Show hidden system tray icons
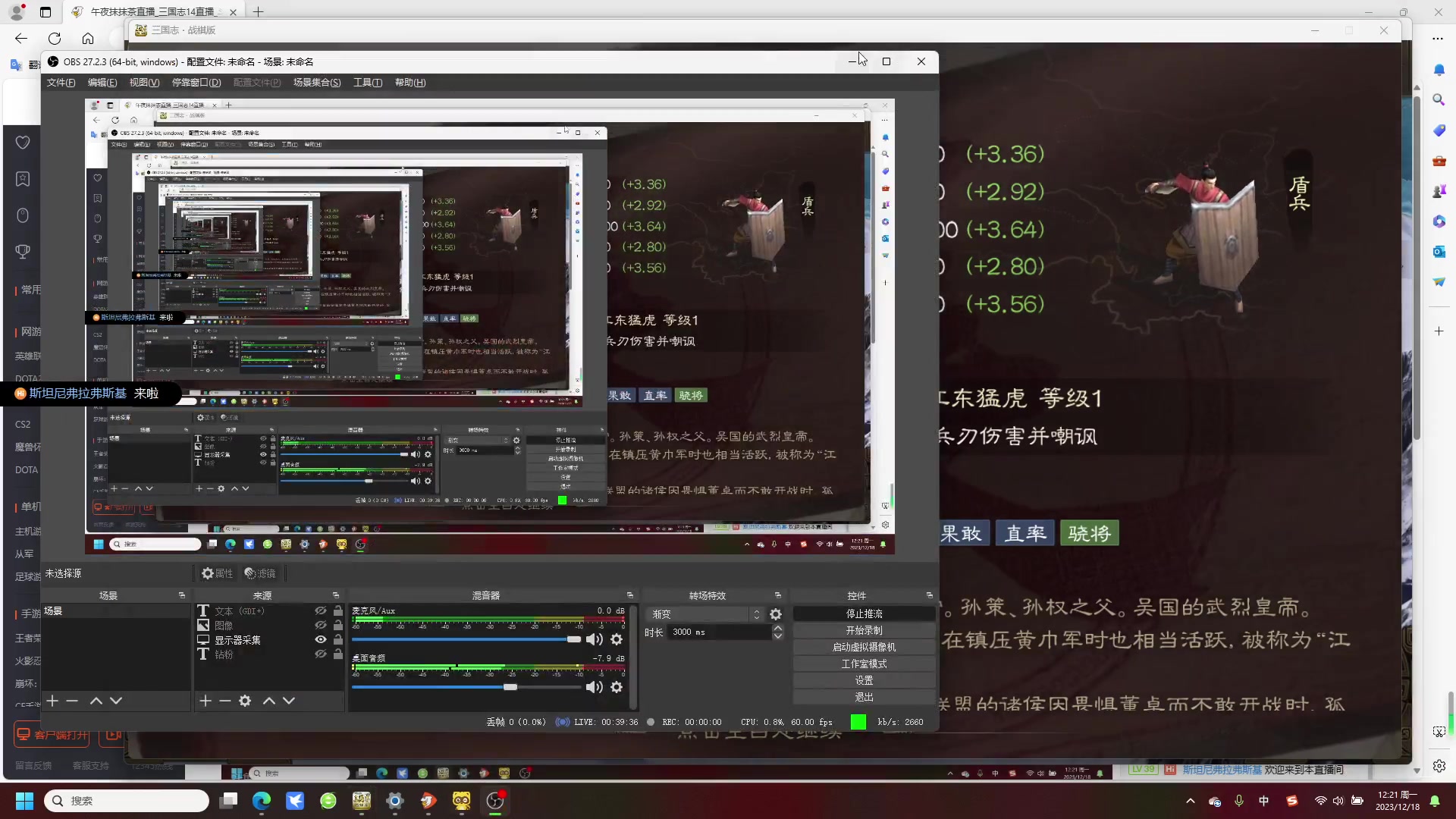Screen dimensions: 1456x819 1190,801
